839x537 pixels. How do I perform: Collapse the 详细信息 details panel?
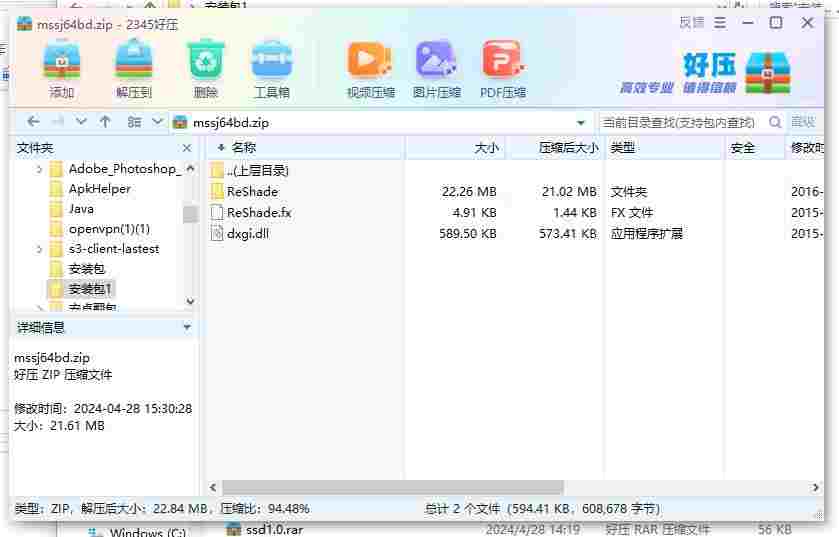coord(187,327)
